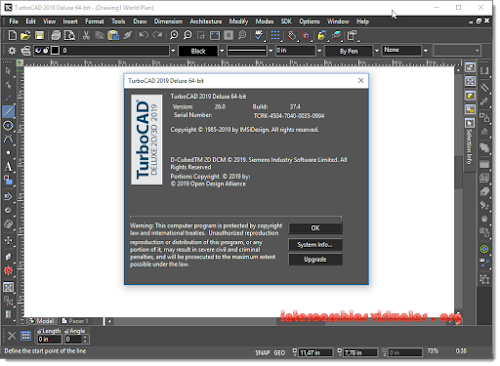This screenshot has width=500, height=366.
Task: Toggle SNAP mode in the status bar
Action: click(x=263, y=353)
